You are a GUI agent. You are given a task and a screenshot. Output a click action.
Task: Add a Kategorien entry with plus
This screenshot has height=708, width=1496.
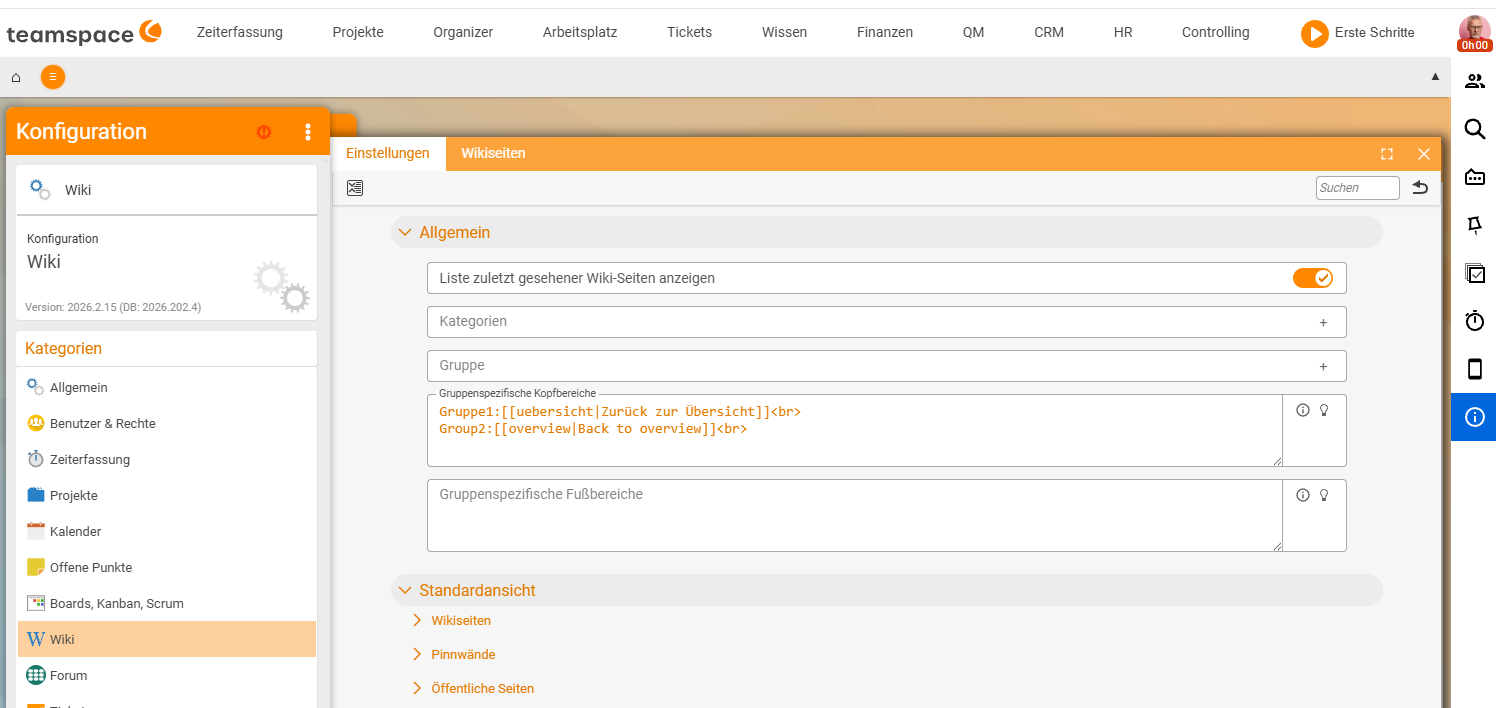click(1323, 322)
